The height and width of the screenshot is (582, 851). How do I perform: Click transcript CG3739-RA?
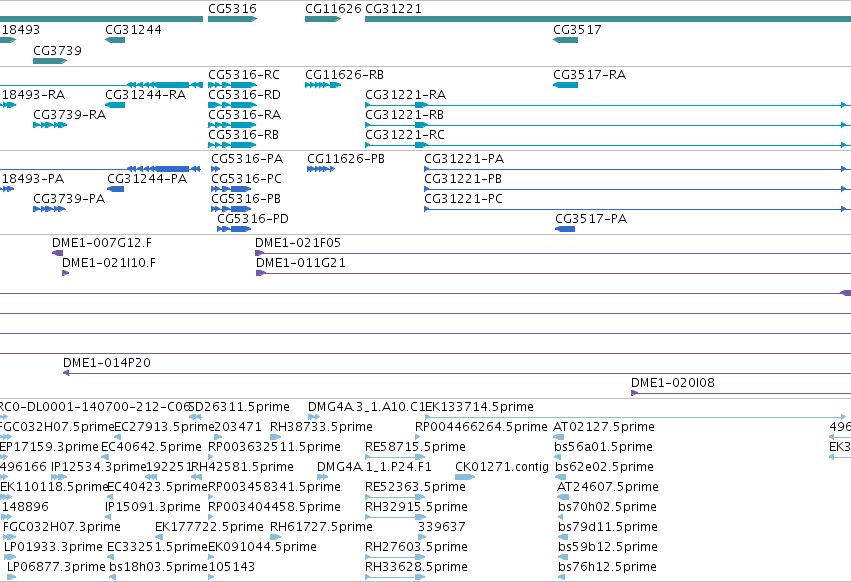coord(69,115)
